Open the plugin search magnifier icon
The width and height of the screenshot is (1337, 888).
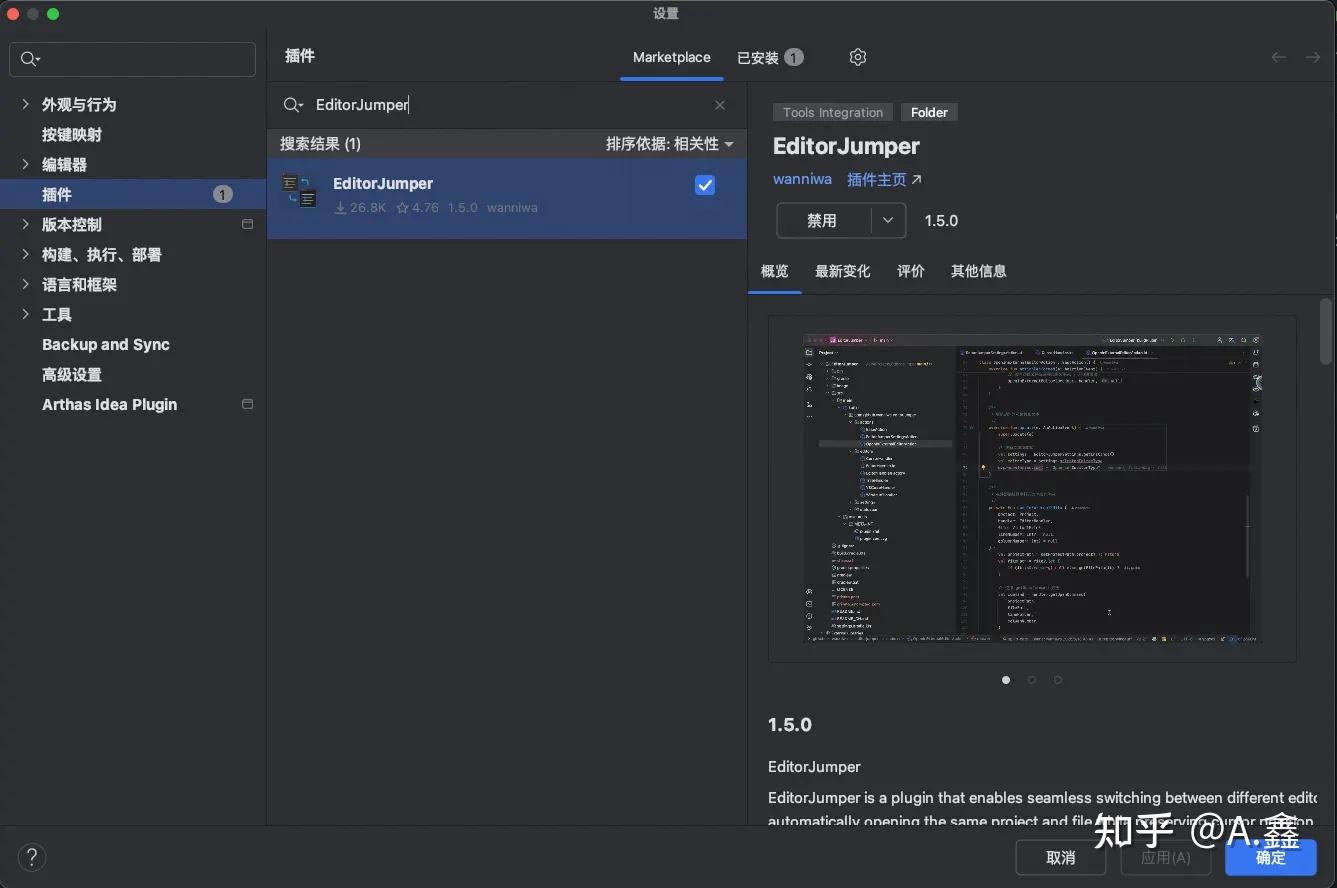coord(292,104)
